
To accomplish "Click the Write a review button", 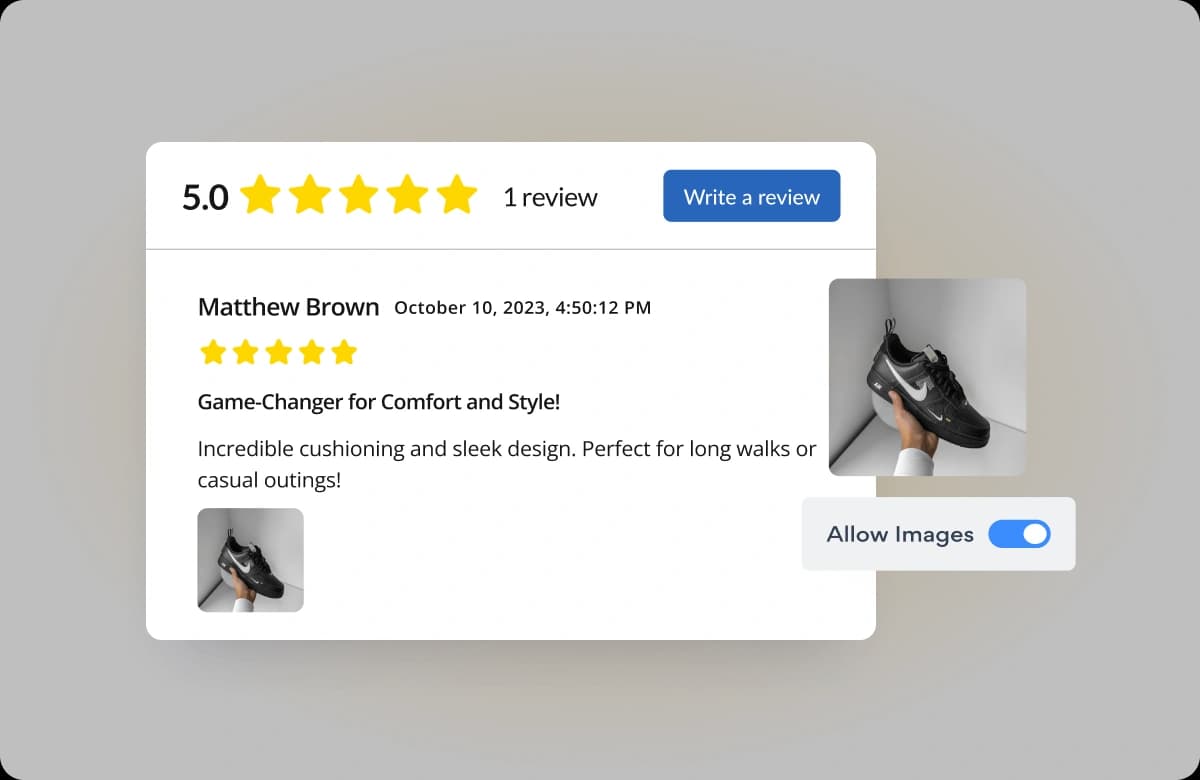I will (x=752, y=196).
